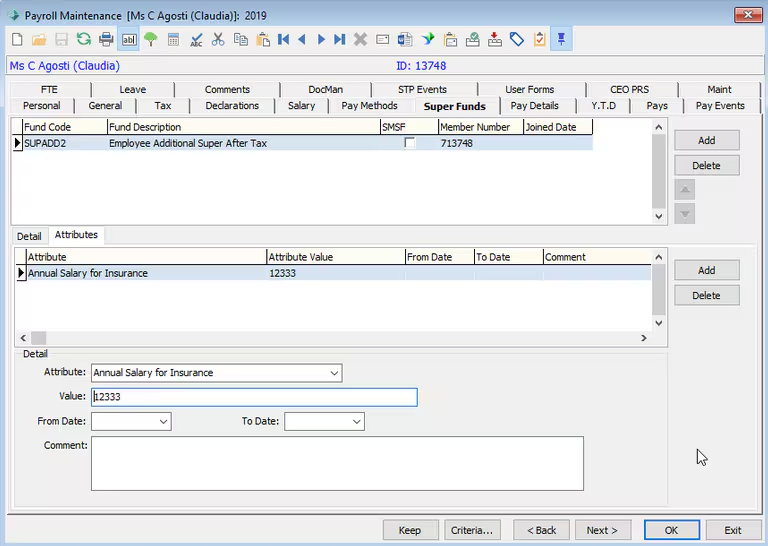Open the Attribute dropdown list

[x=334, y=373]
